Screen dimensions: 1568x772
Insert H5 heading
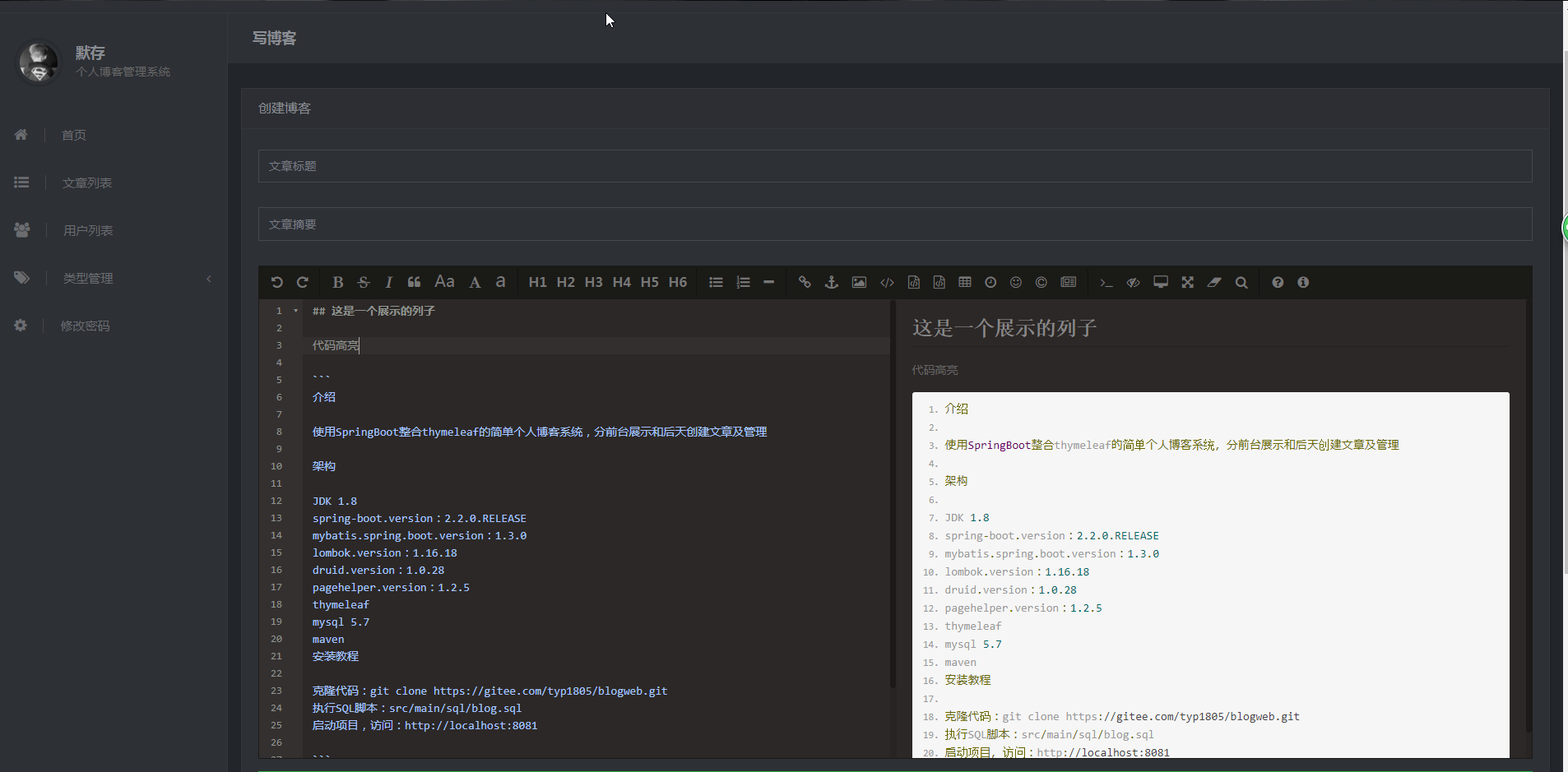(x=649, y=282)
